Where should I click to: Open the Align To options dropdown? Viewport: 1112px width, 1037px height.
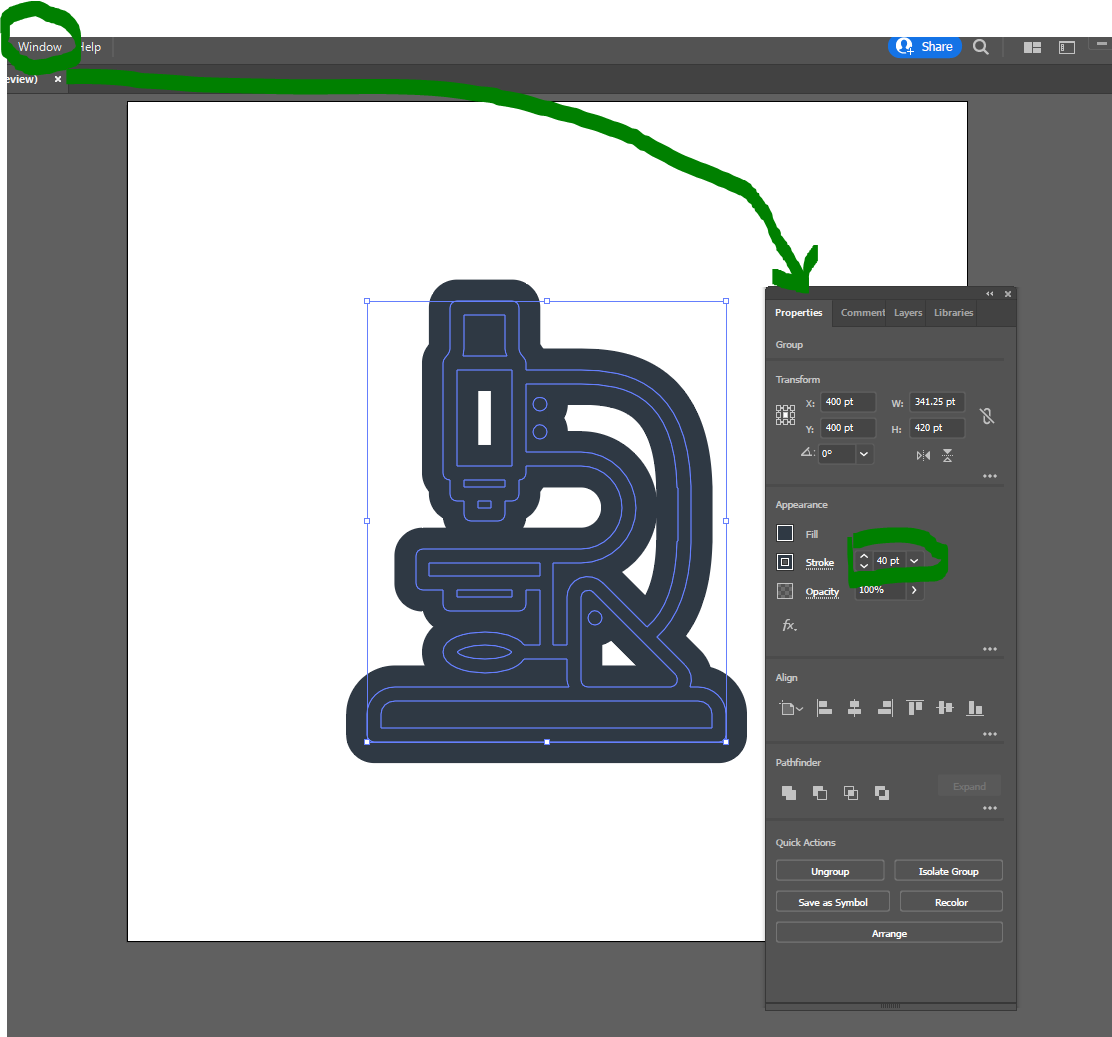pyautogui.click(x=791, y=708)
